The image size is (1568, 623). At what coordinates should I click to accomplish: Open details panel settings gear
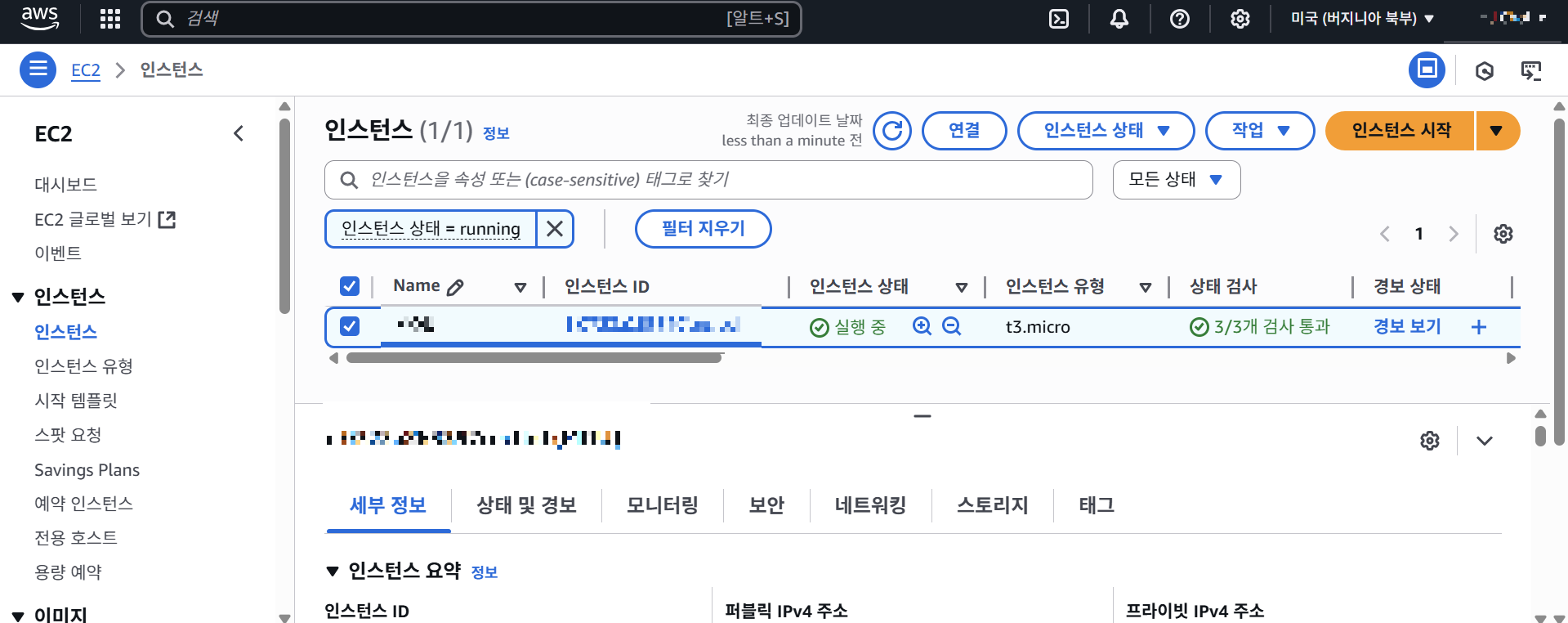click(1430, 441)
